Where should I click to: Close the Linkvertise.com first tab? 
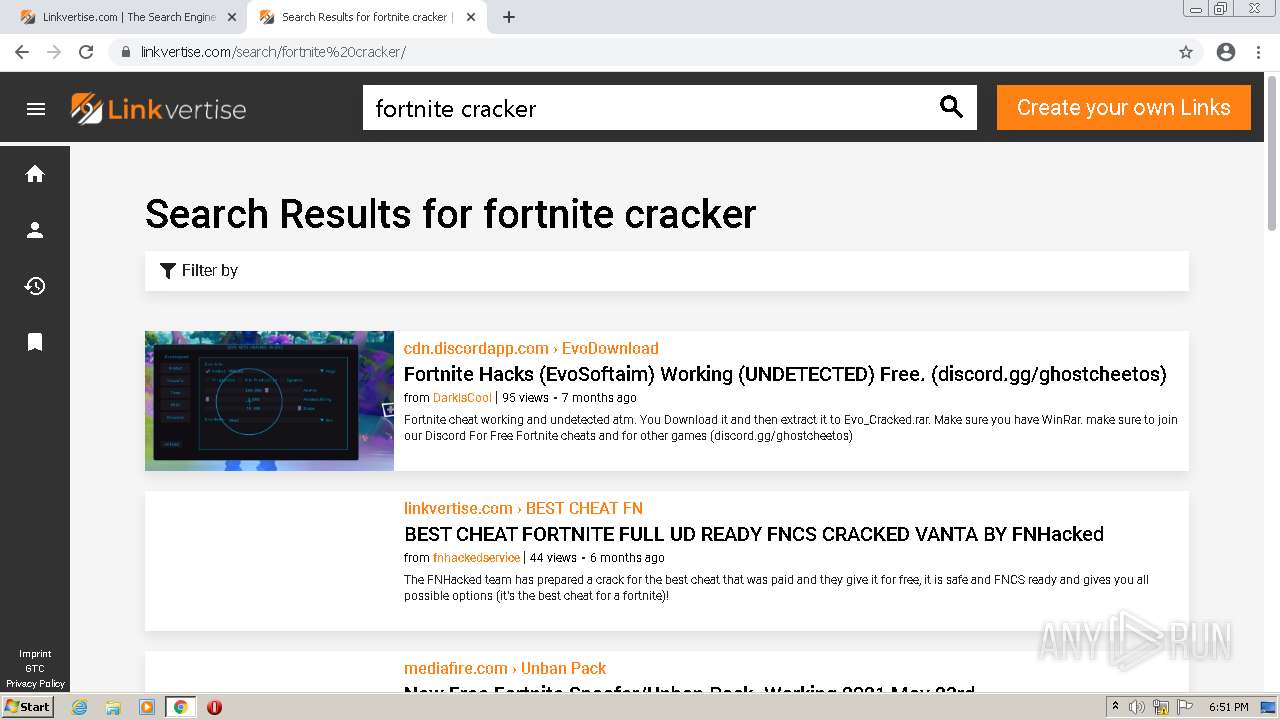232,17
